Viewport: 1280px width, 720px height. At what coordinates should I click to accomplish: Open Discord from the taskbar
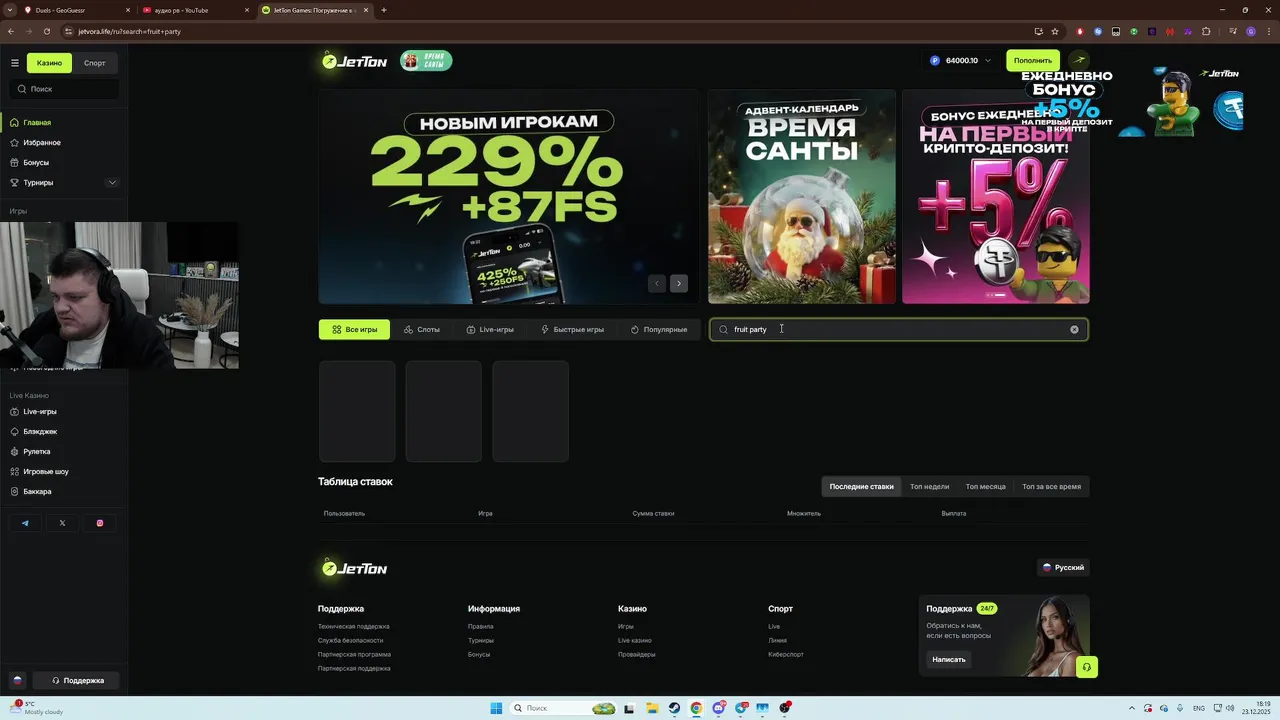[x=719, y=708]
